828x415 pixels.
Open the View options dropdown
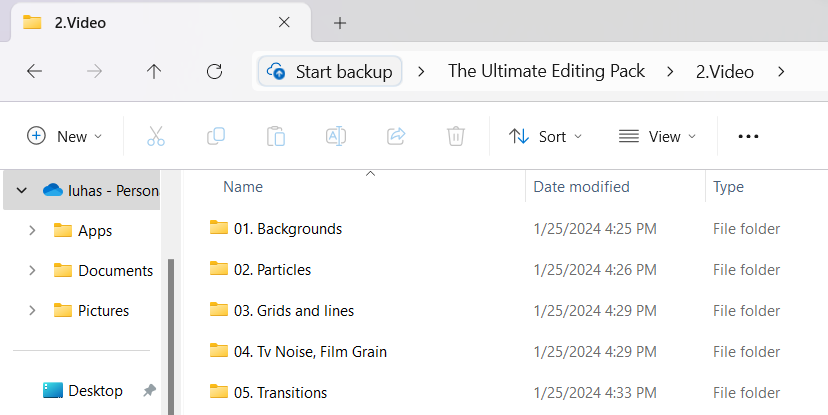pyautogui.click(x=657, y=136)
